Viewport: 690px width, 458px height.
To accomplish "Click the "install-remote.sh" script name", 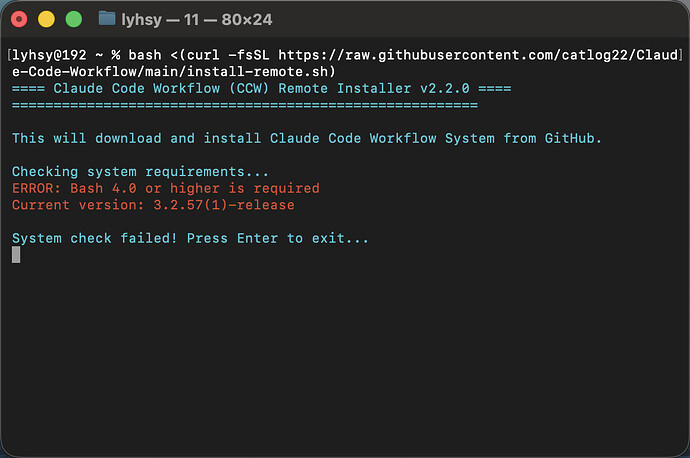I will click(x=257, y=72).
